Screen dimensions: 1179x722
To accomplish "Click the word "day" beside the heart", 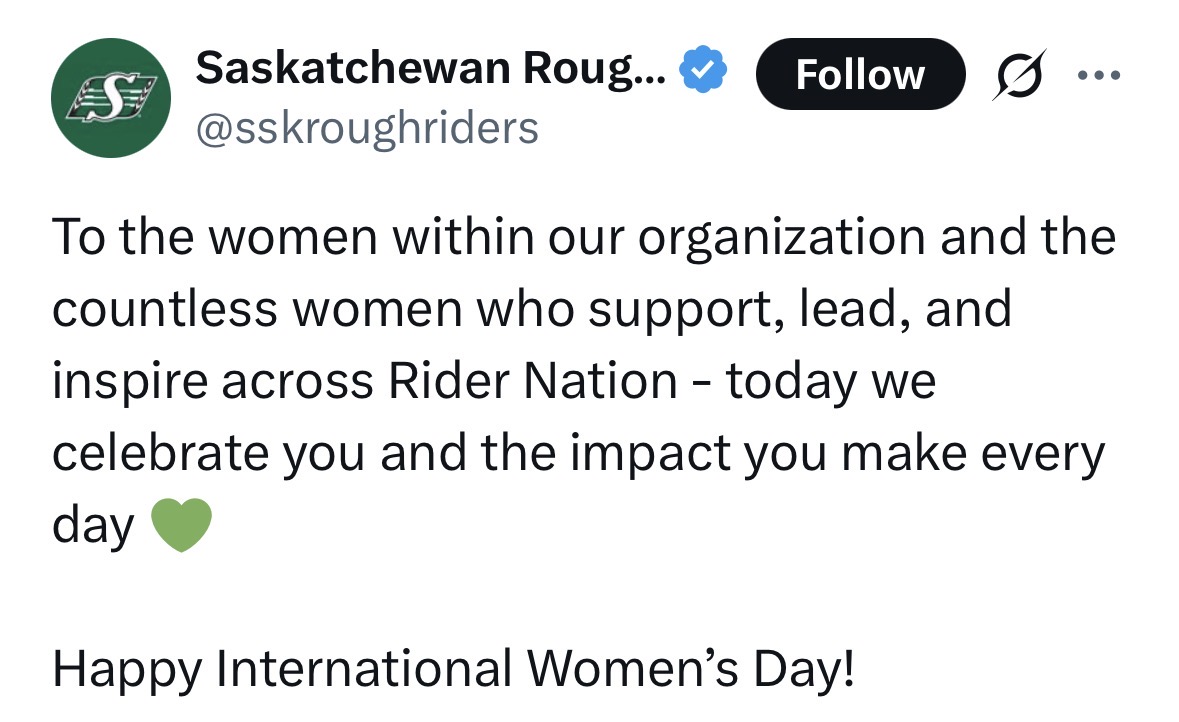I will 92,525.
